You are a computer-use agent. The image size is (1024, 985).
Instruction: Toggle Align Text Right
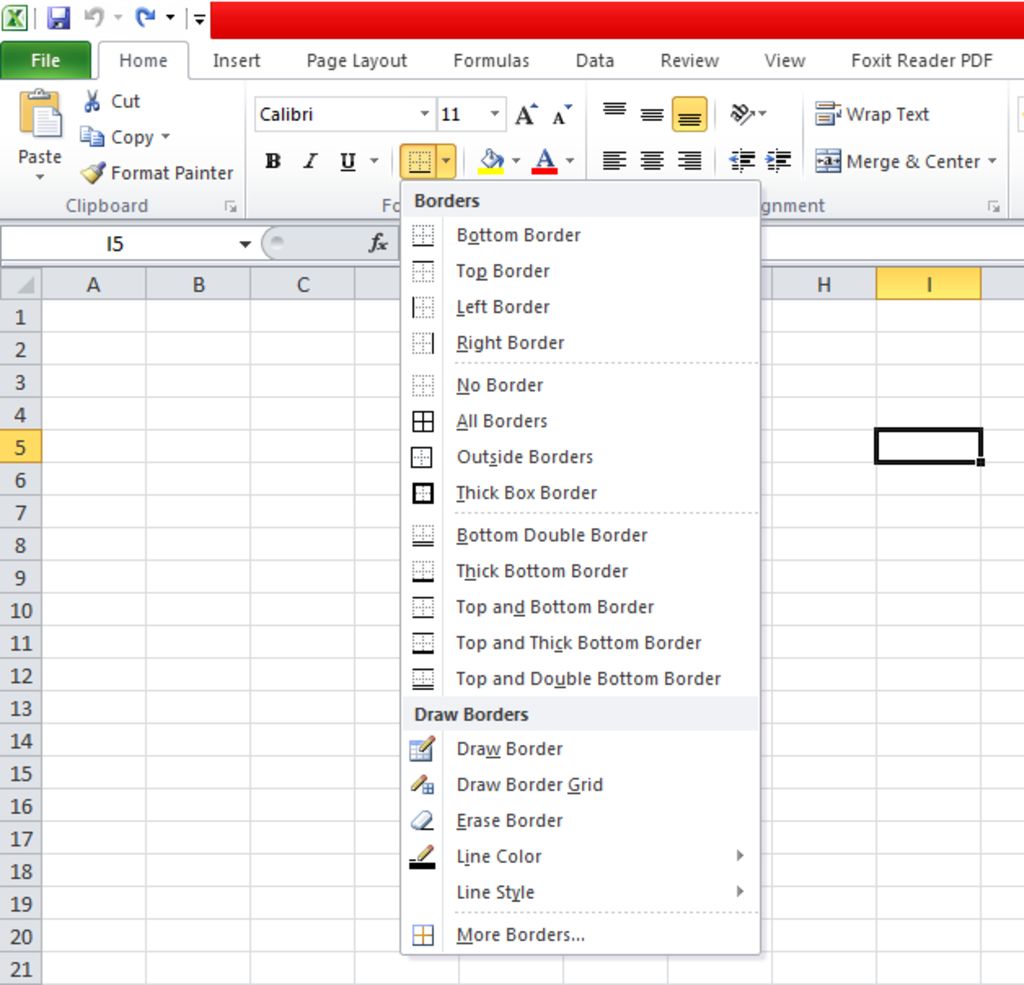tap(690, 161)
